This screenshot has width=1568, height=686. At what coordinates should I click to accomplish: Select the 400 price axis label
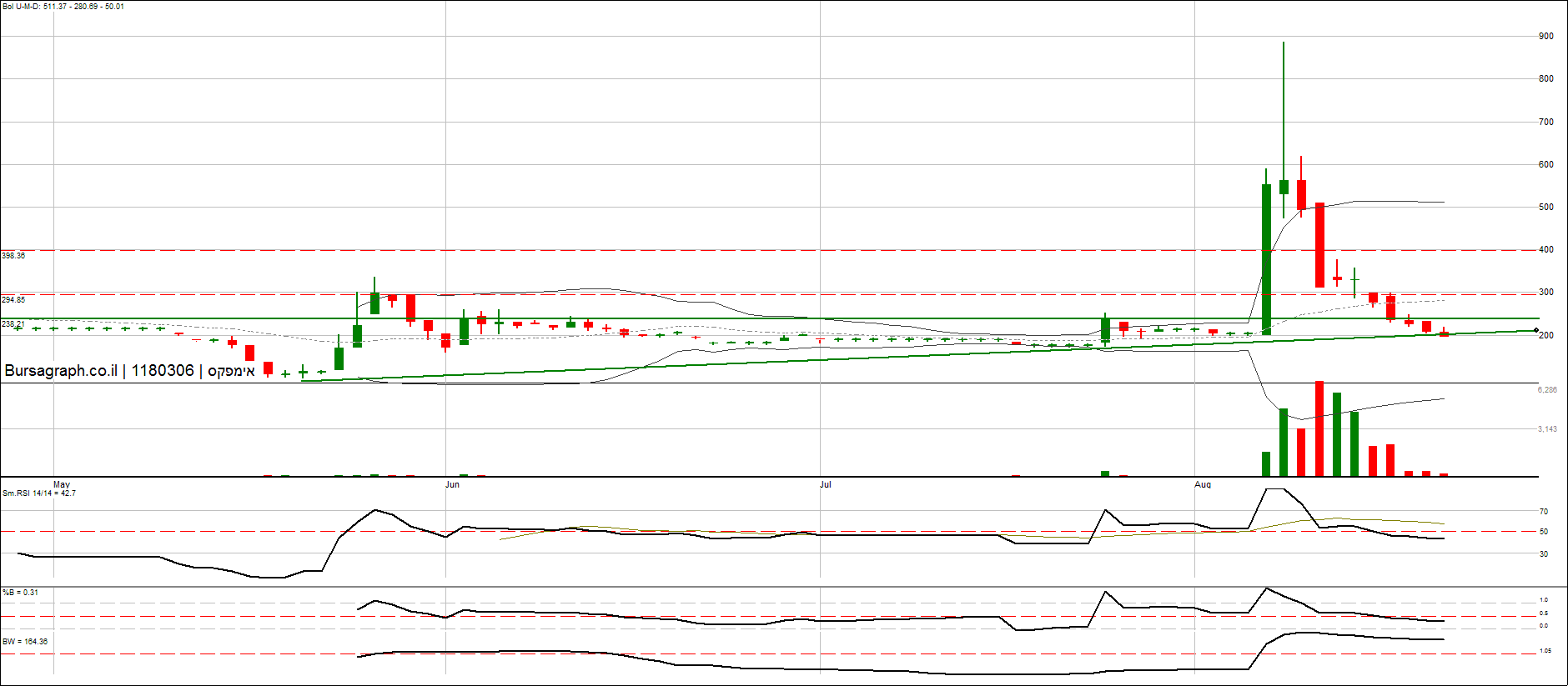coord(1546,250)
